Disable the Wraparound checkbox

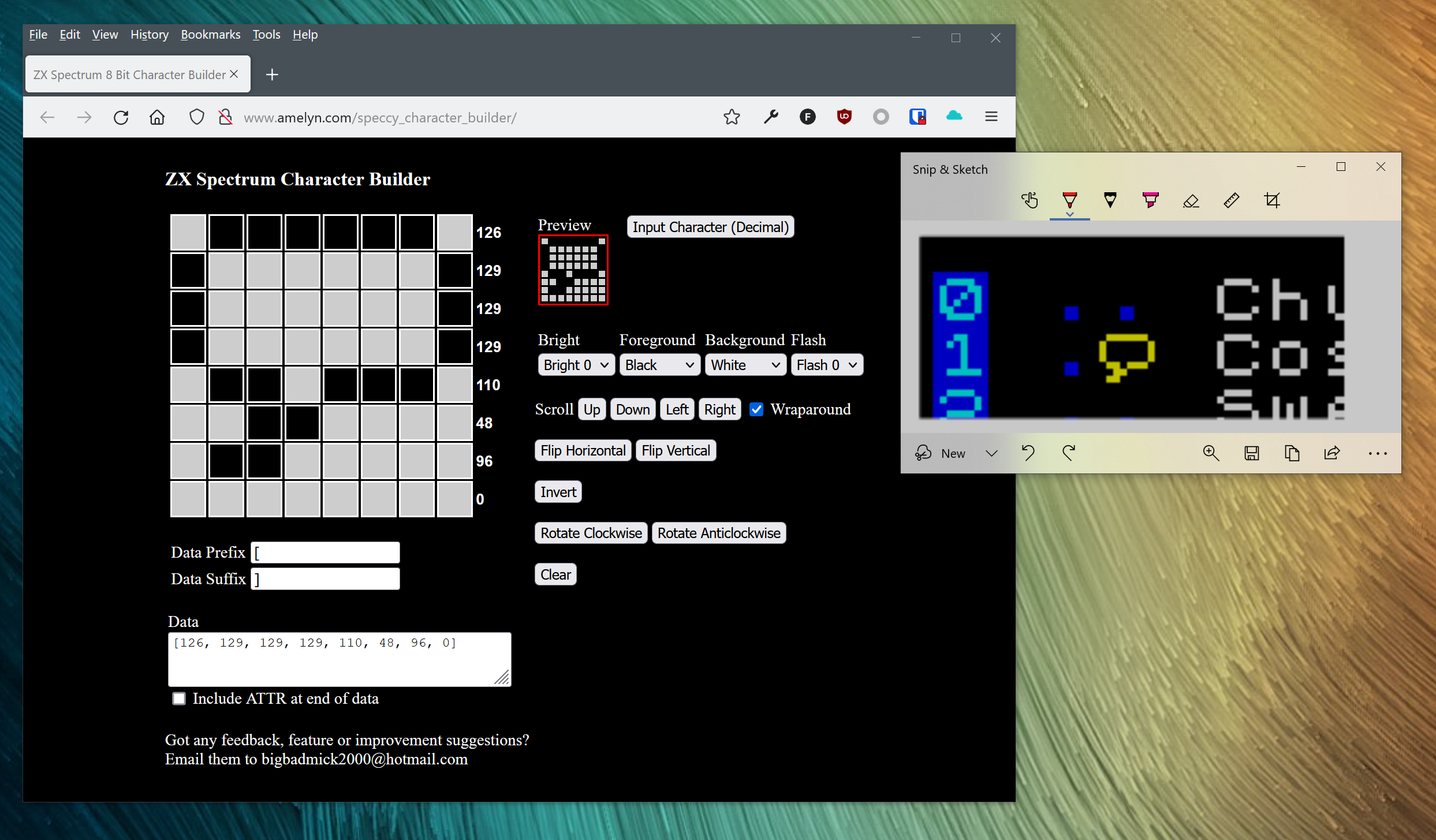coord(756,409)
